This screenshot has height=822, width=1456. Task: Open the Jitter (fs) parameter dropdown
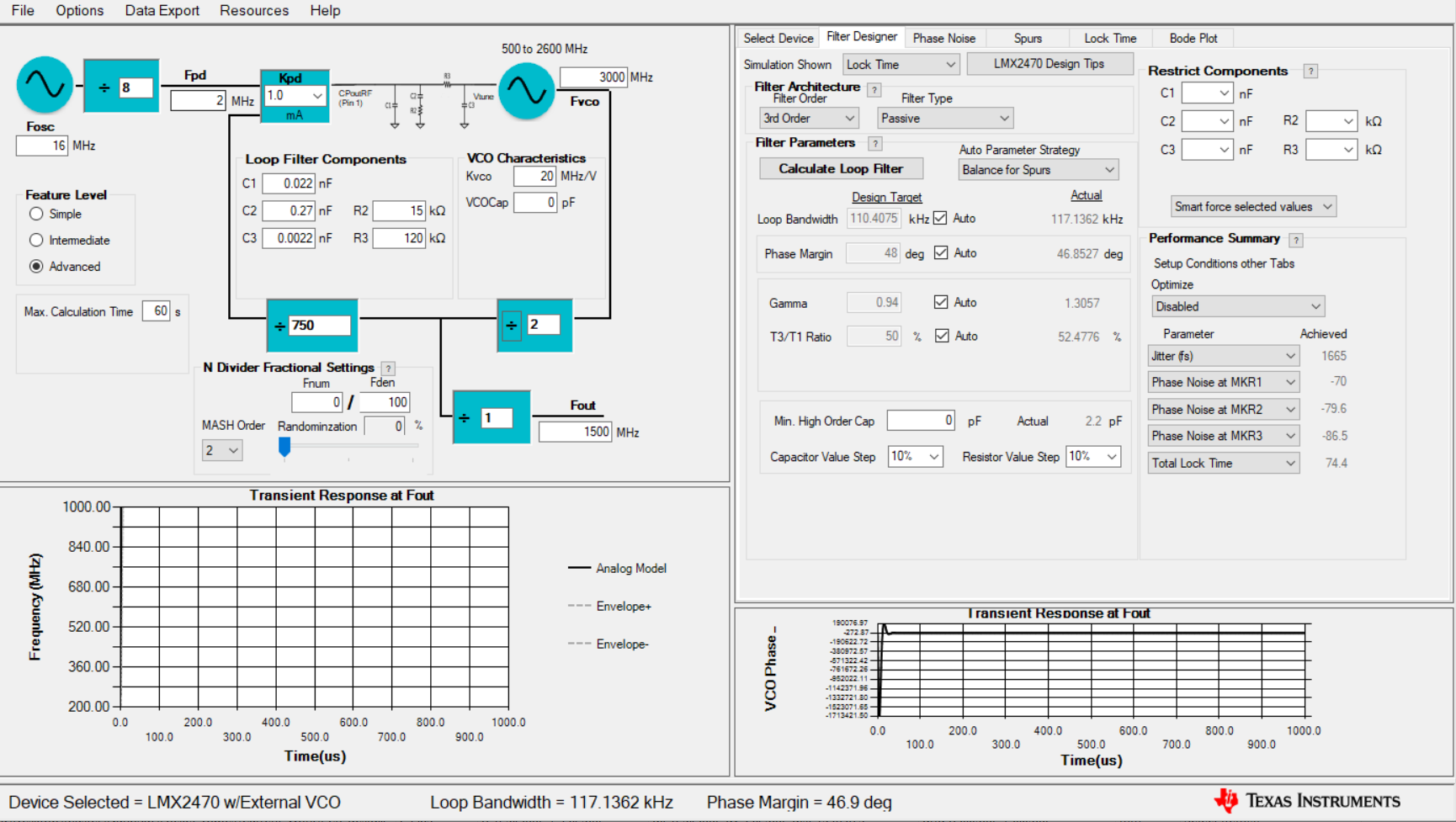coord(1224,356)
